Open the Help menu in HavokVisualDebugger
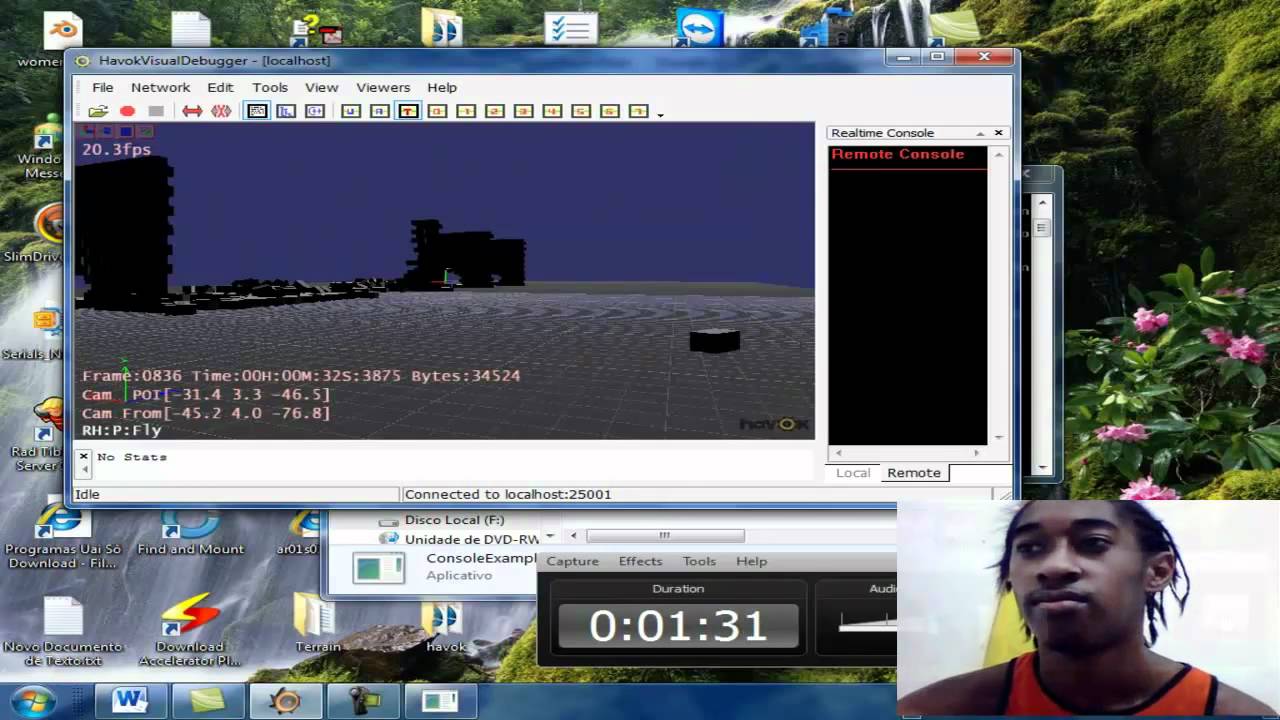Image resolution: width=1280 pixels, height=720 pixels. [442, 88]
